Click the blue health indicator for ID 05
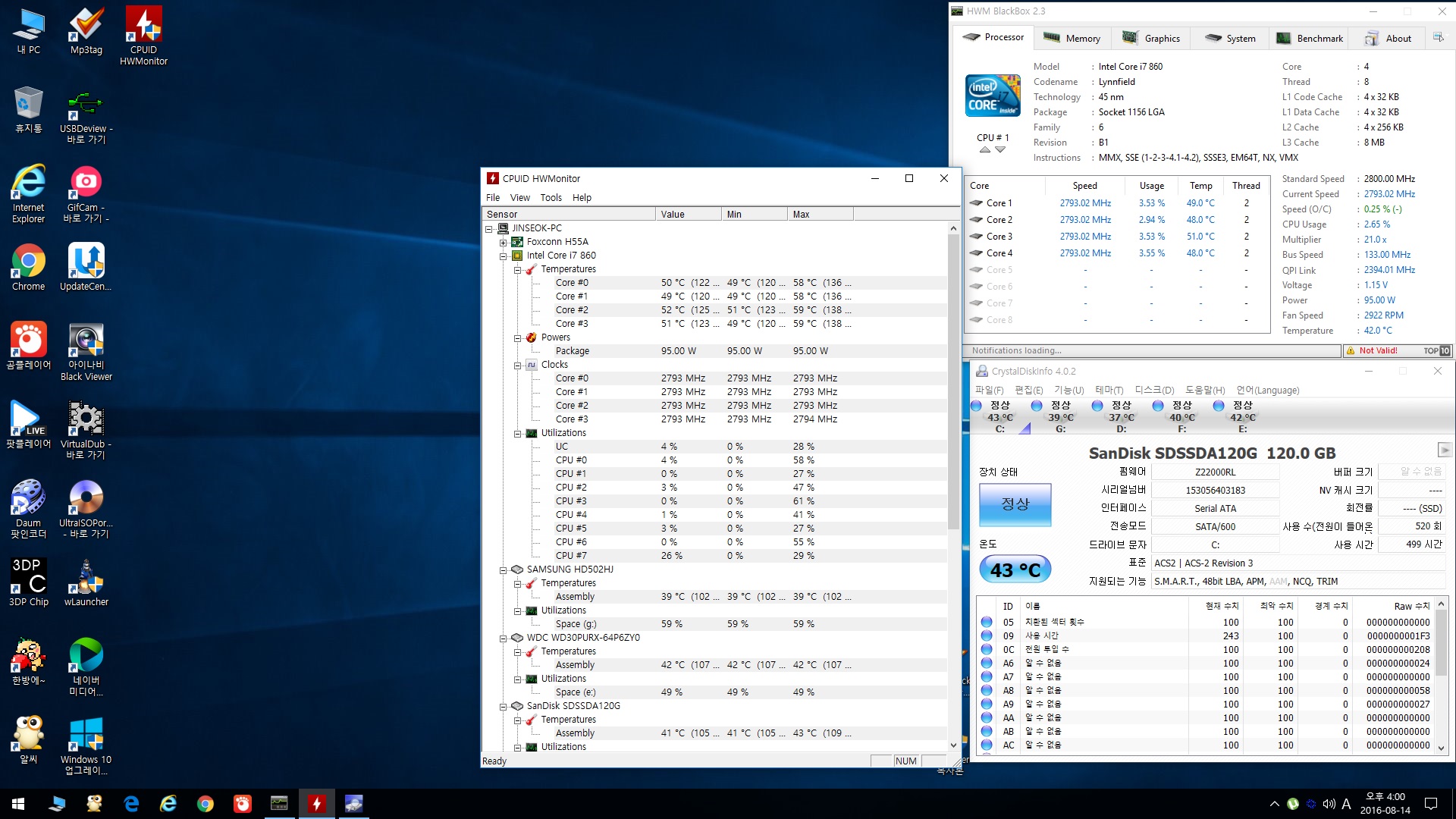Screen dimensions: 1456x819 [x=987, y=622]
